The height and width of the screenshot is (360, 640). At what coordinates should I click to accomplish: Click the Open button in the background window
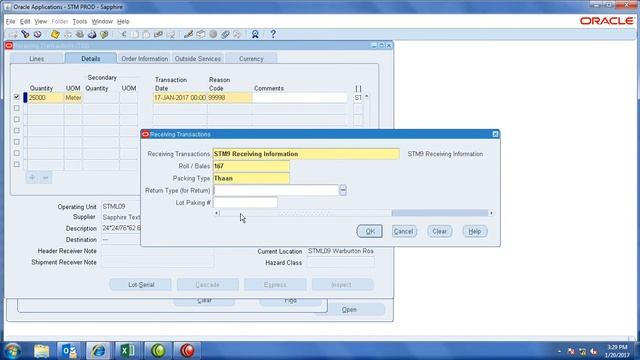[x=349, y=310]
